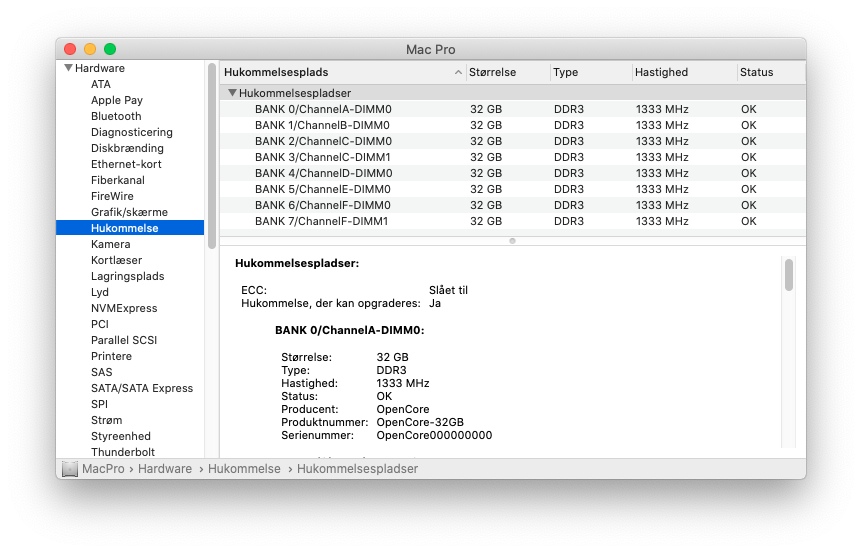Select row BANK 7/ChannelF-DIMM1
This screenshot has width=862, height=553.
pyautogui.click(x=513, y=221)
